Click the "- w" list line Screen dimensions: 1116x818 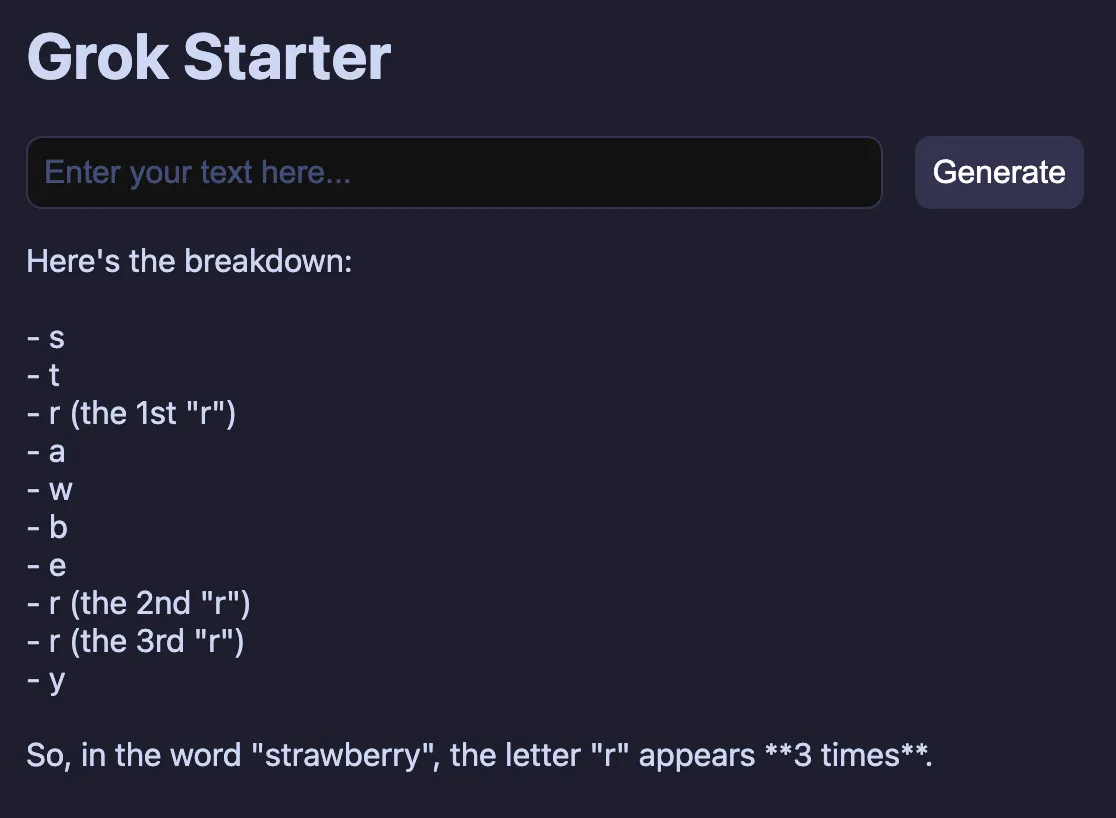49,490
